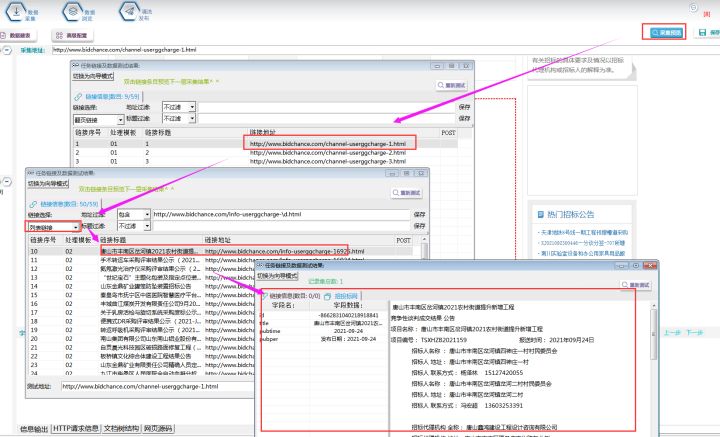The height and width of the screenshot is (437, 720).
Task: Close the front test result window
Action: point(650,266)
